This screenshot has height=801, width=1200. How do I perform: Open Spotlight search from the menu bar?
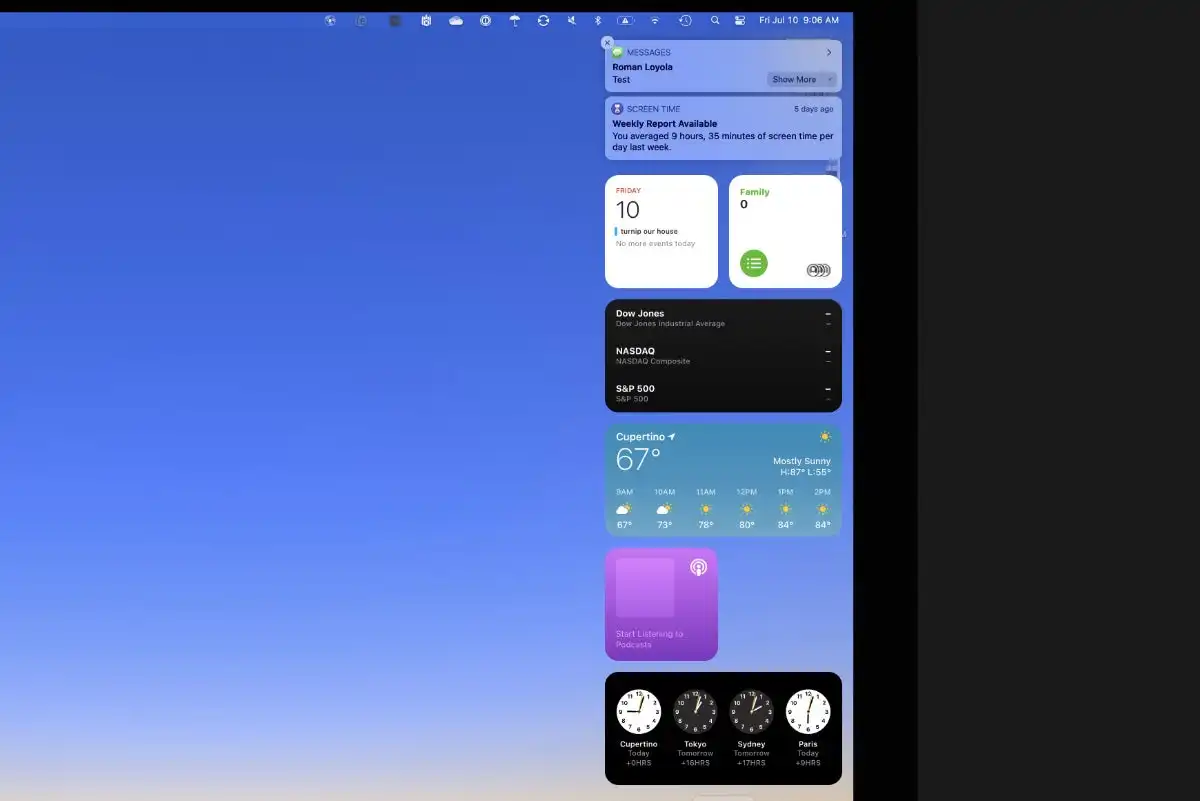click(714, 20)
